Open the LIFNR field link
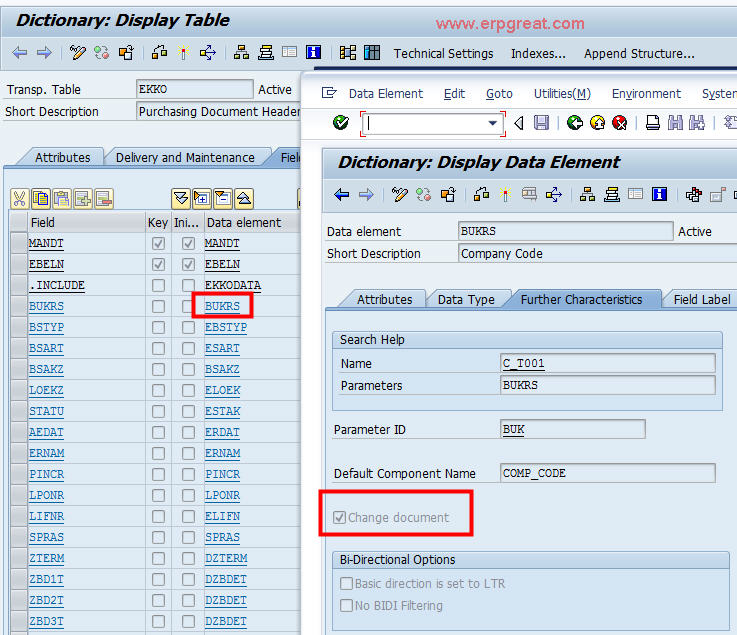The height and width of the screenshot is (635, 737). (47, 517)
